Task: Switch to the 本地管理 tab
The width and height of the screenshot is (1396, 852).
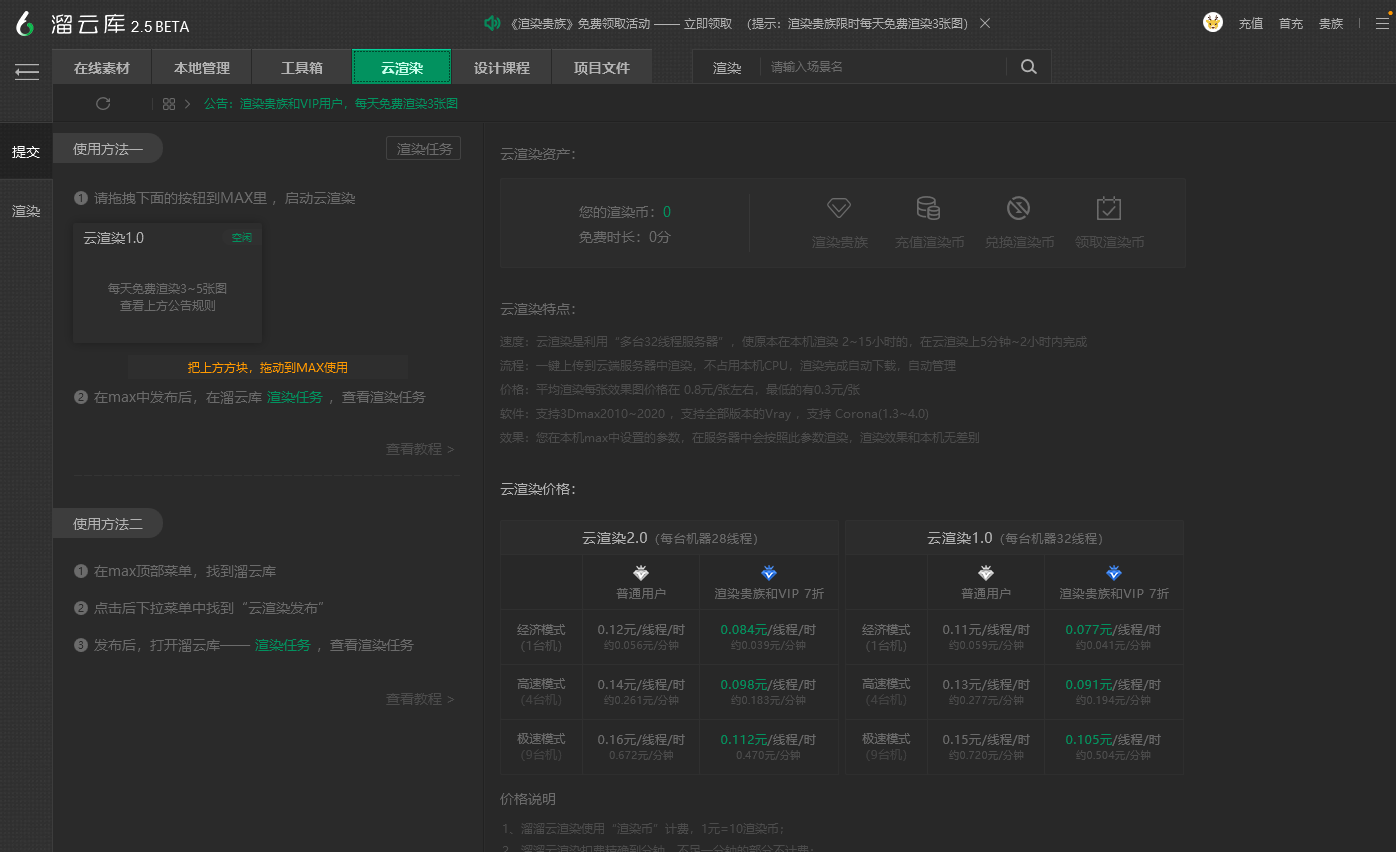Action: 202,68
